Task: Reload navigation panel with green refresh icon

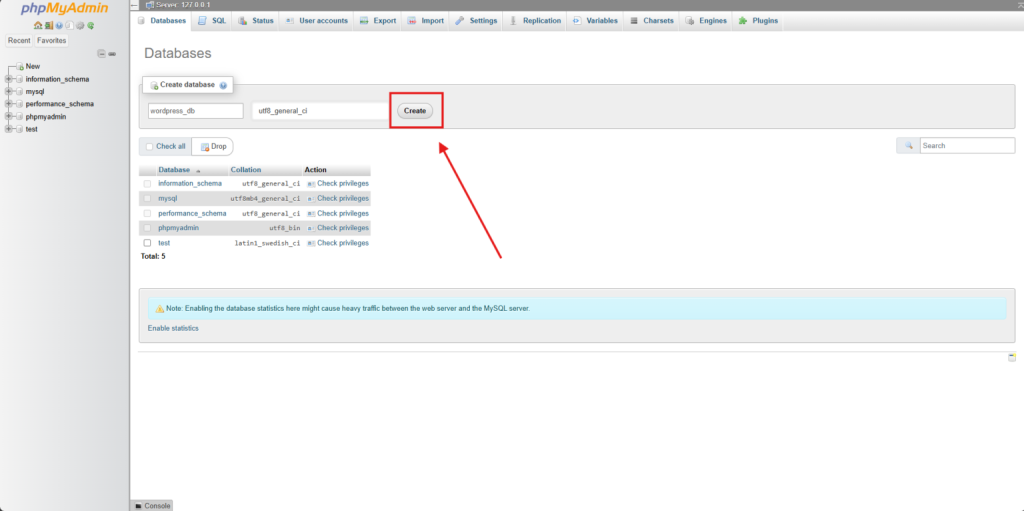Action: click(91, 25)
